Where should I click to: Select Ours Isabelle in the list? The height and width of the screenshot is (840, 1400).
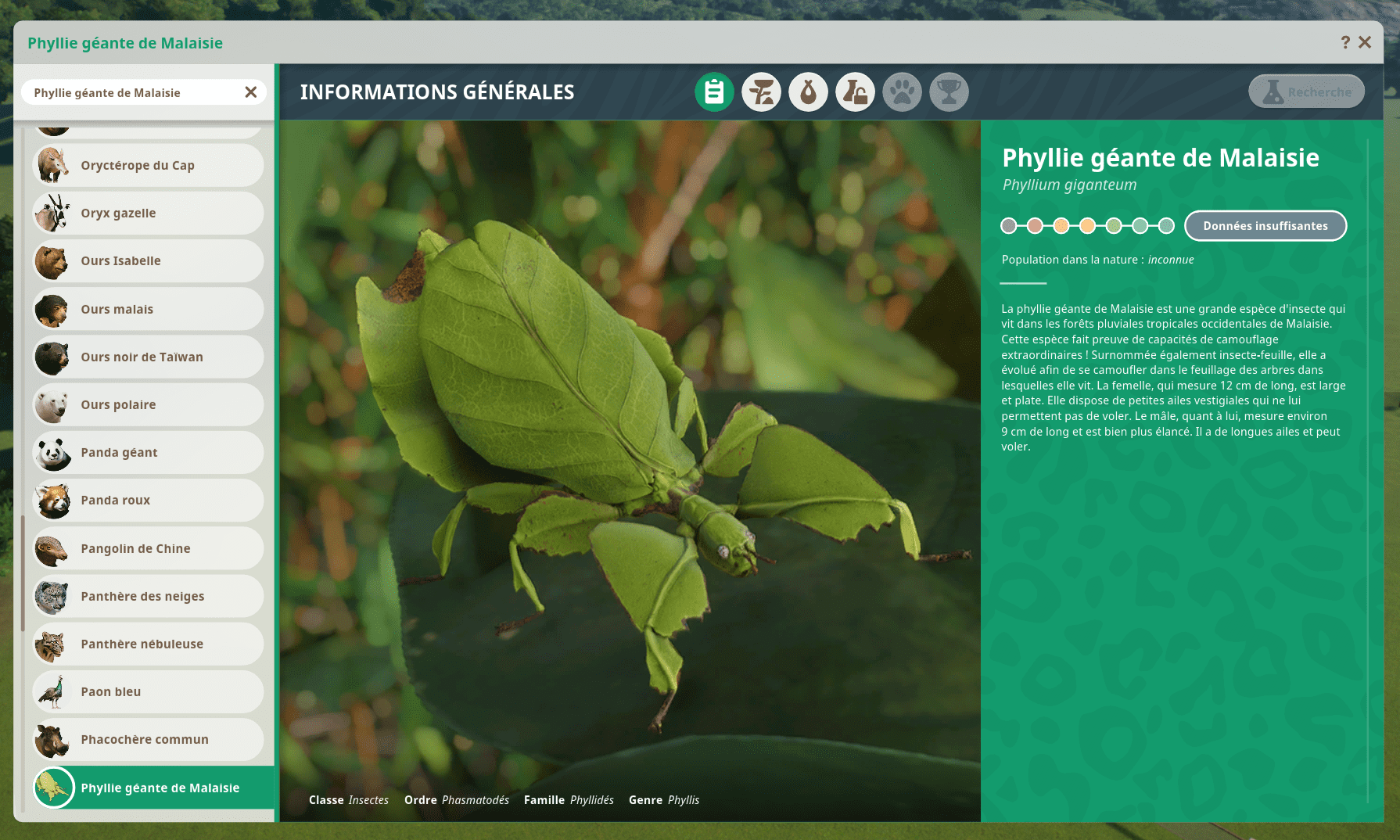coord(148,260)
